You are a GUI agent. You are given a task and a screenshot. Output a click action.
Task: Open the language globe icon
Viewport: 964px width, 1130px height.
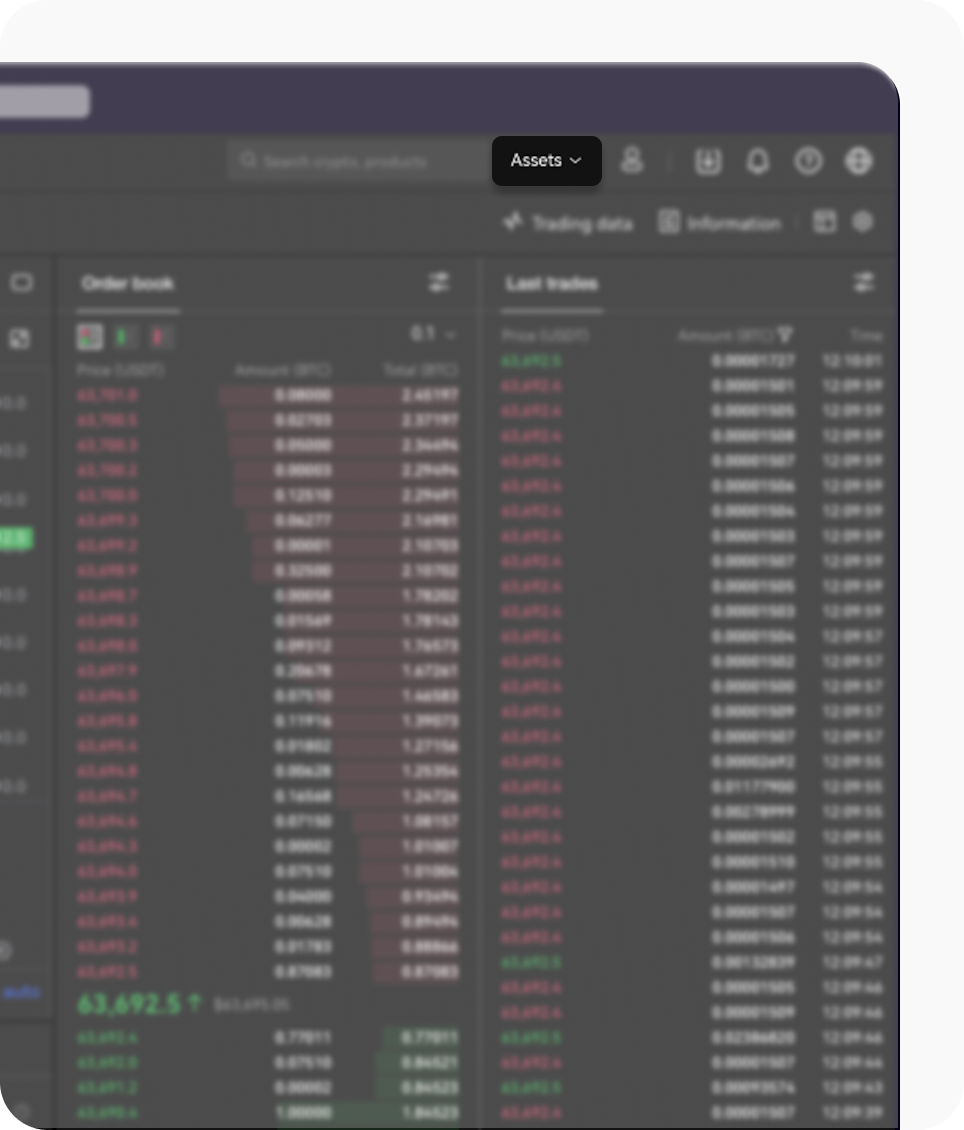[x=858, y=161]
